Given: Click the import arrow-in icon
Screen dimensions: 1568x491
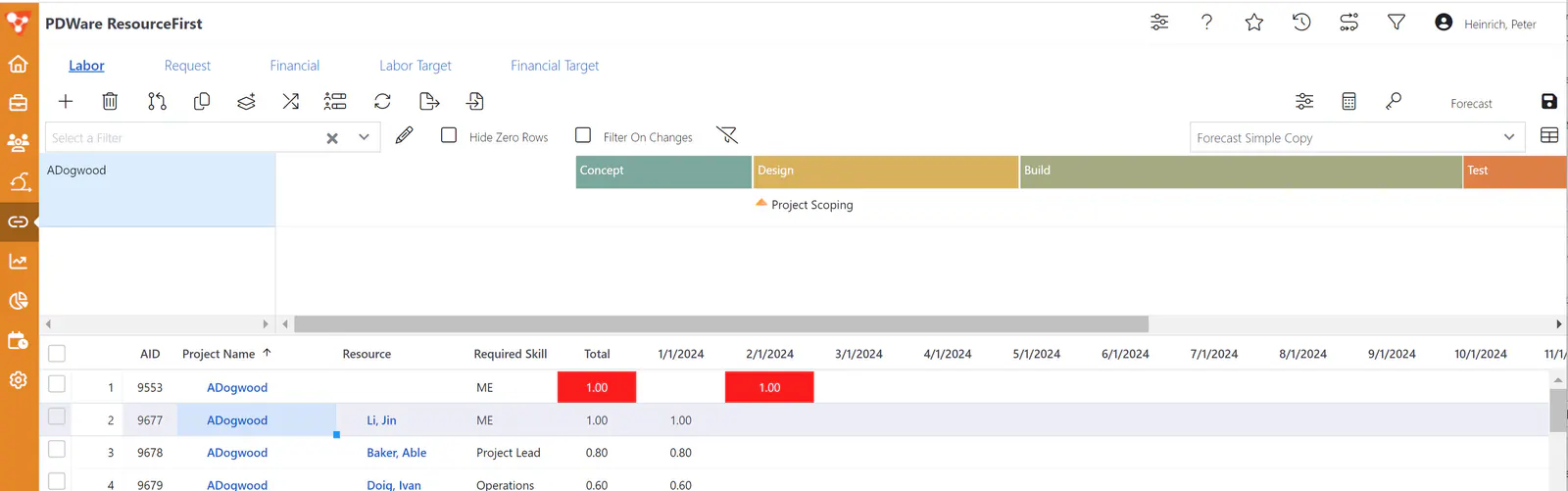Looking at the screenshot, I should (x=475, y=101).
